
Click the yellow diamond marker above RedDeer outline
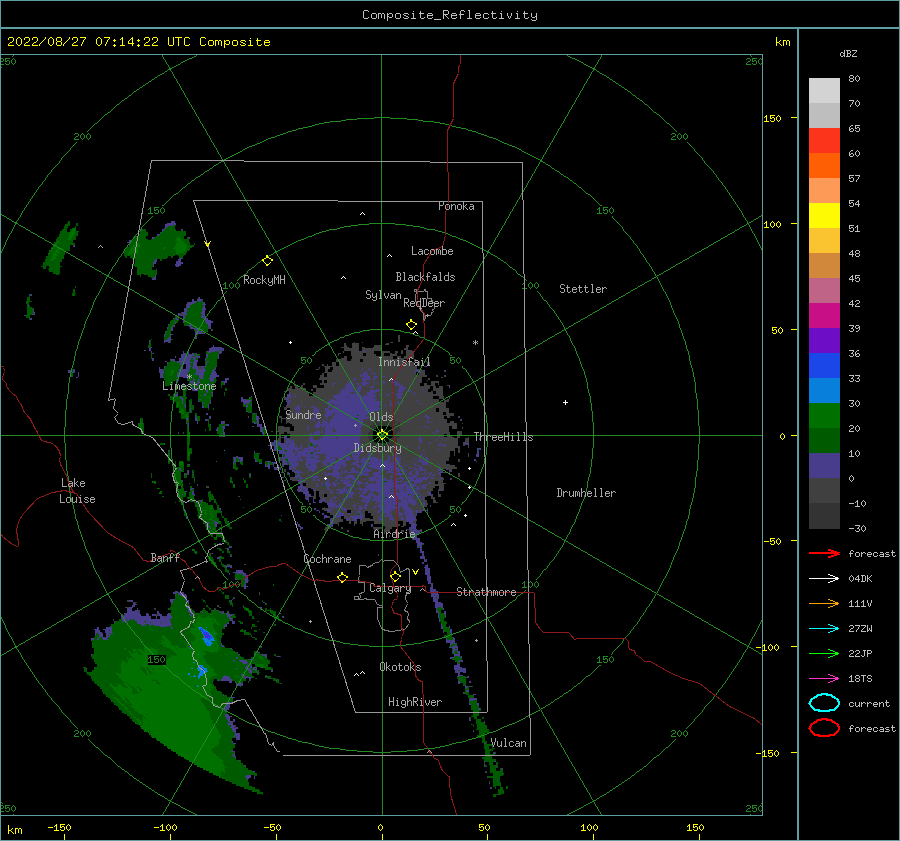click(x=412, y=325)
